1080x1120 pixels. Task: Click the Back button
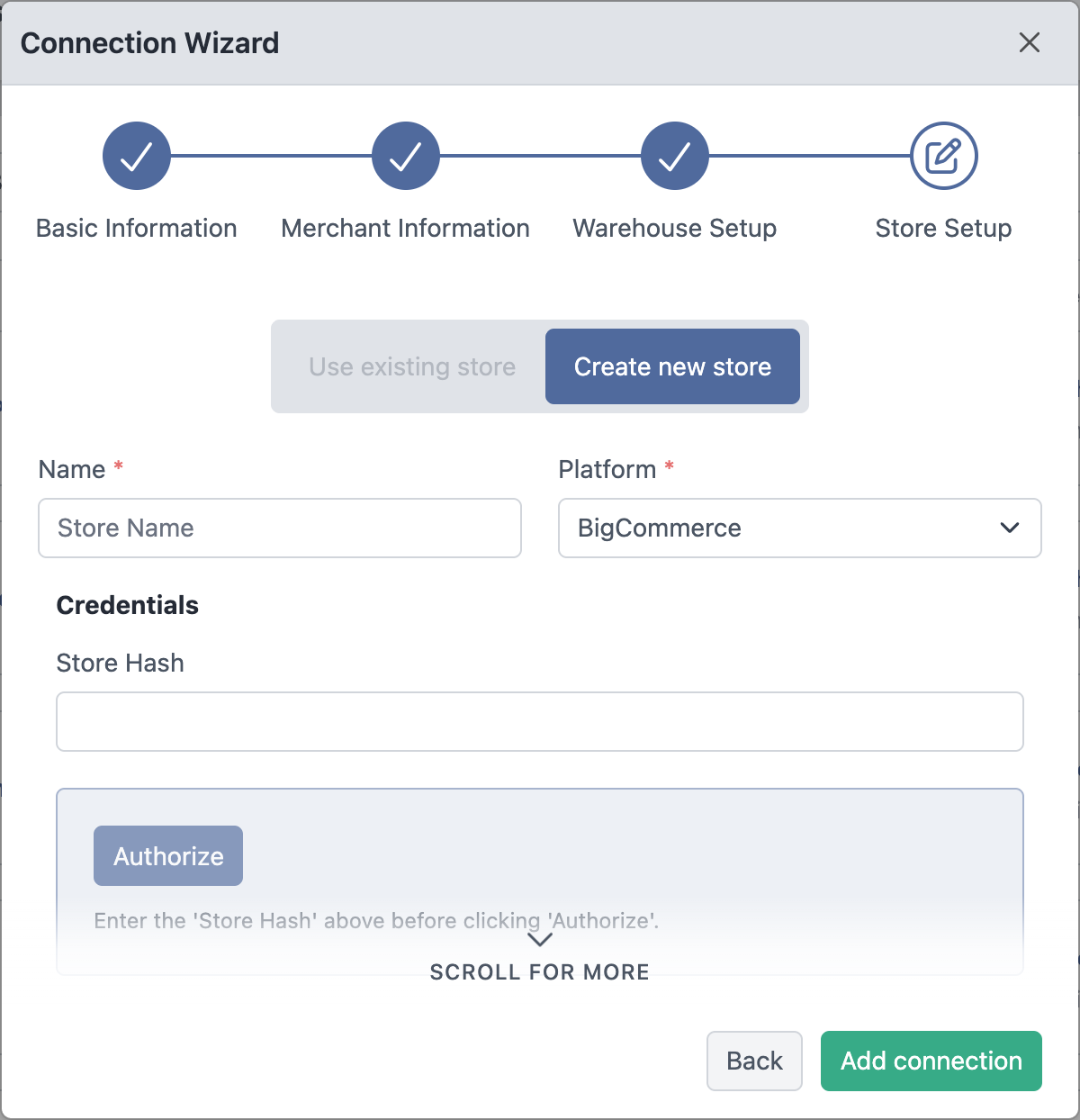(754, 1061)
